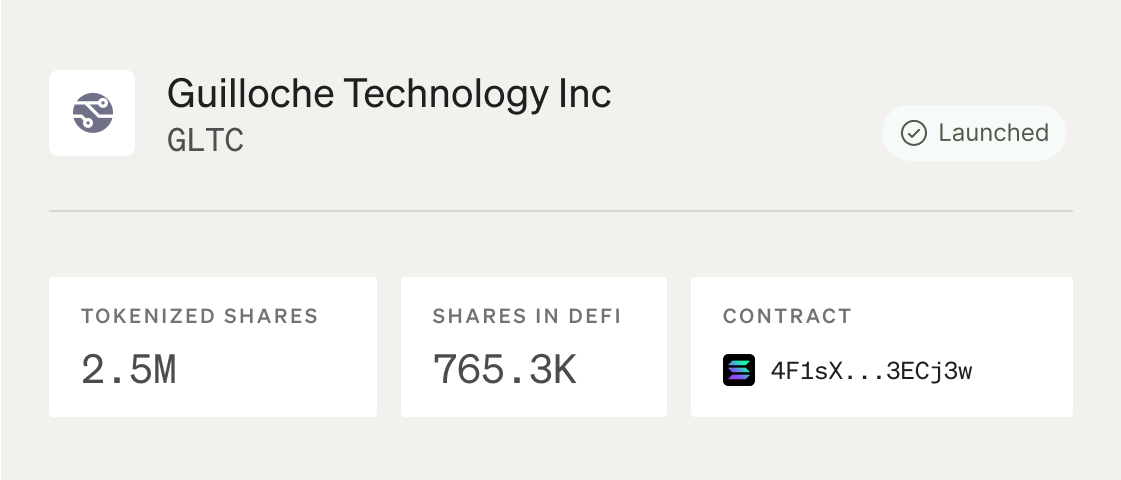
Task: Click the Guilloche Technology circuit logo icon
Action: point(92,113)
